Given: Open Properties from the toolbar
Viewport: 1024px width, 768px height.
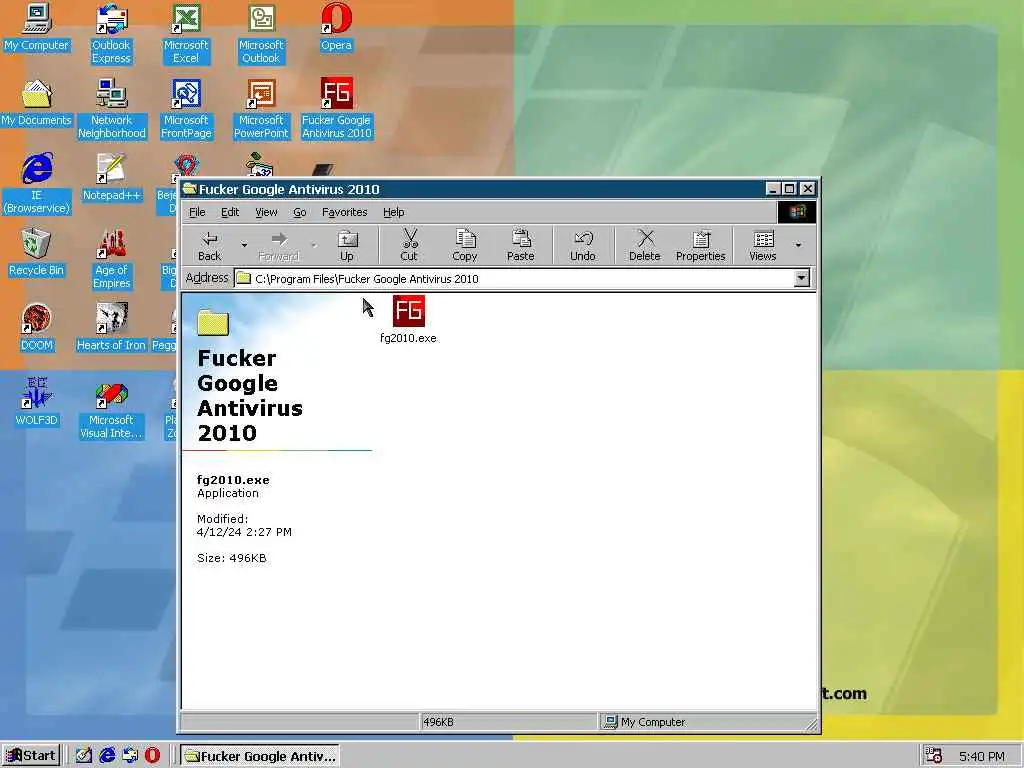Looking at the screenshot, I should coord(701,246).
